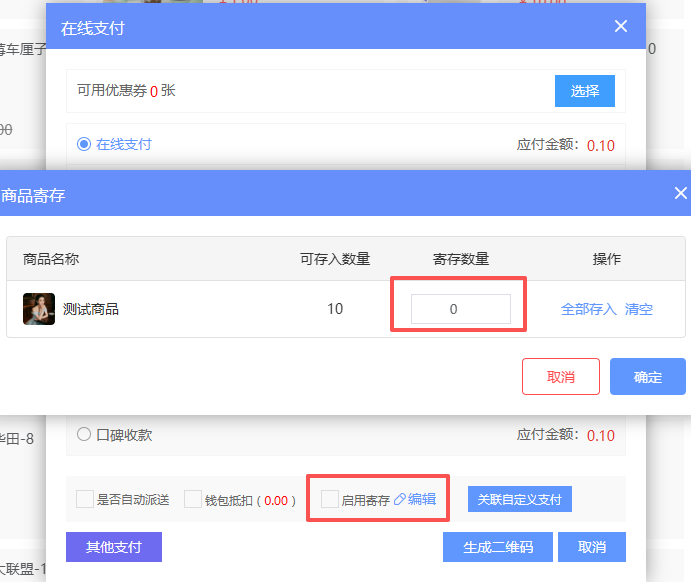Open 其他支付 options
Viewport: 691px width, 582px height.
point(114,547)
